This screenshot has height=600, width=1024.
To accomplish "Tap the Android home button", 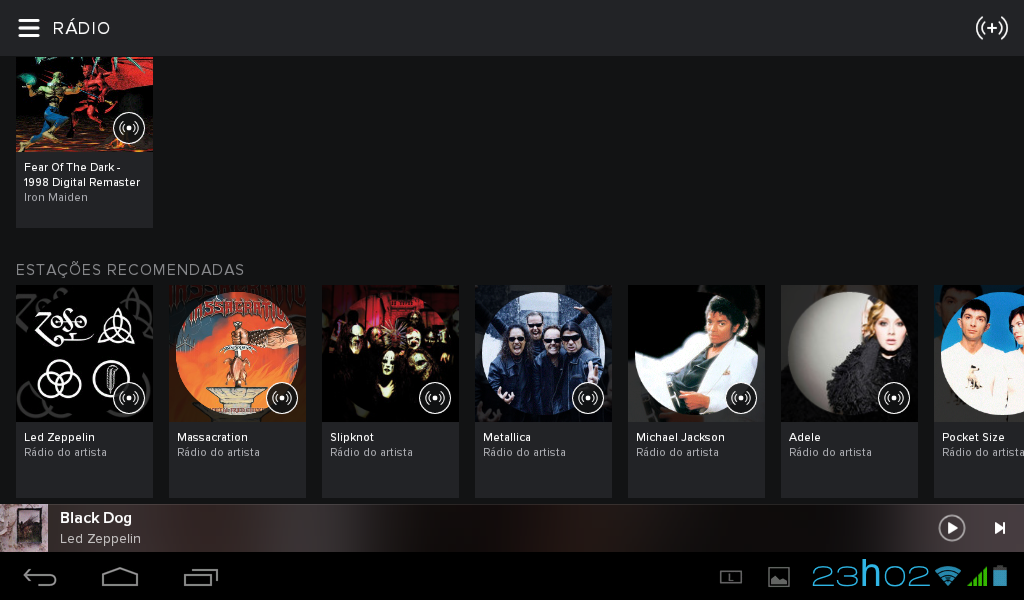I will point(120,577).
